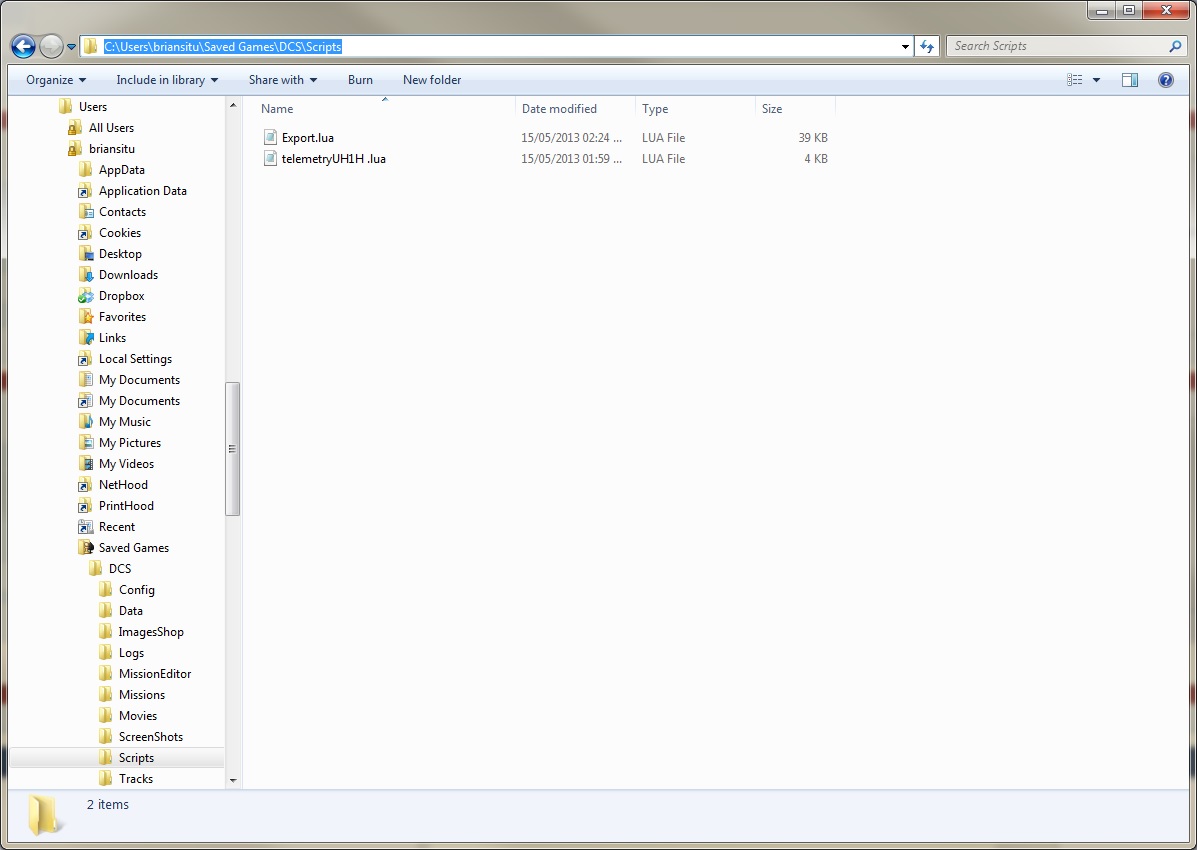Open the Tracks folder

point(136,779)
